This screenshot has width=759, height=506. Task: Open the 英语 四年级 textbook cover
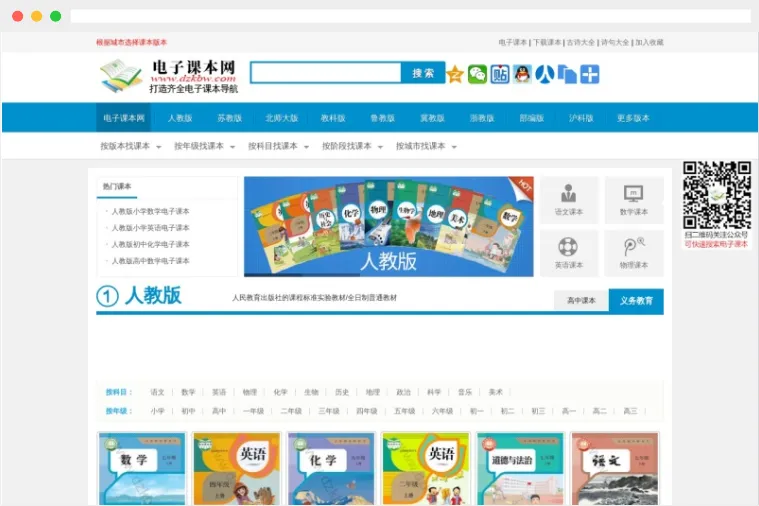tap(236, 469)
